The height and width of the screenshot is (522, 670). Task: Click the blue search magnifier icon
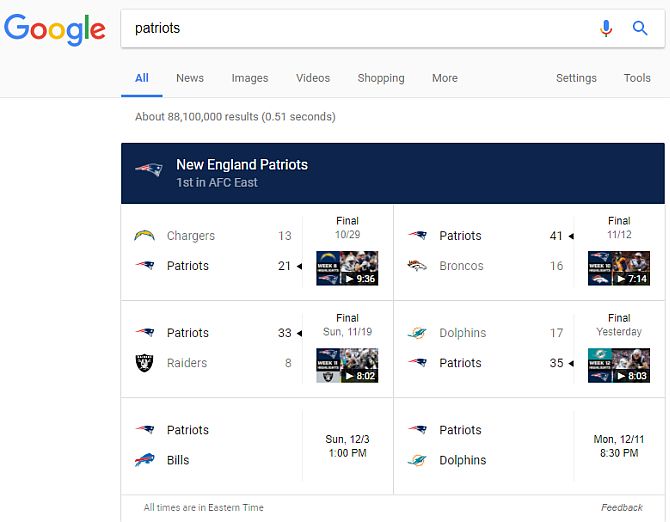pos(640,28)
